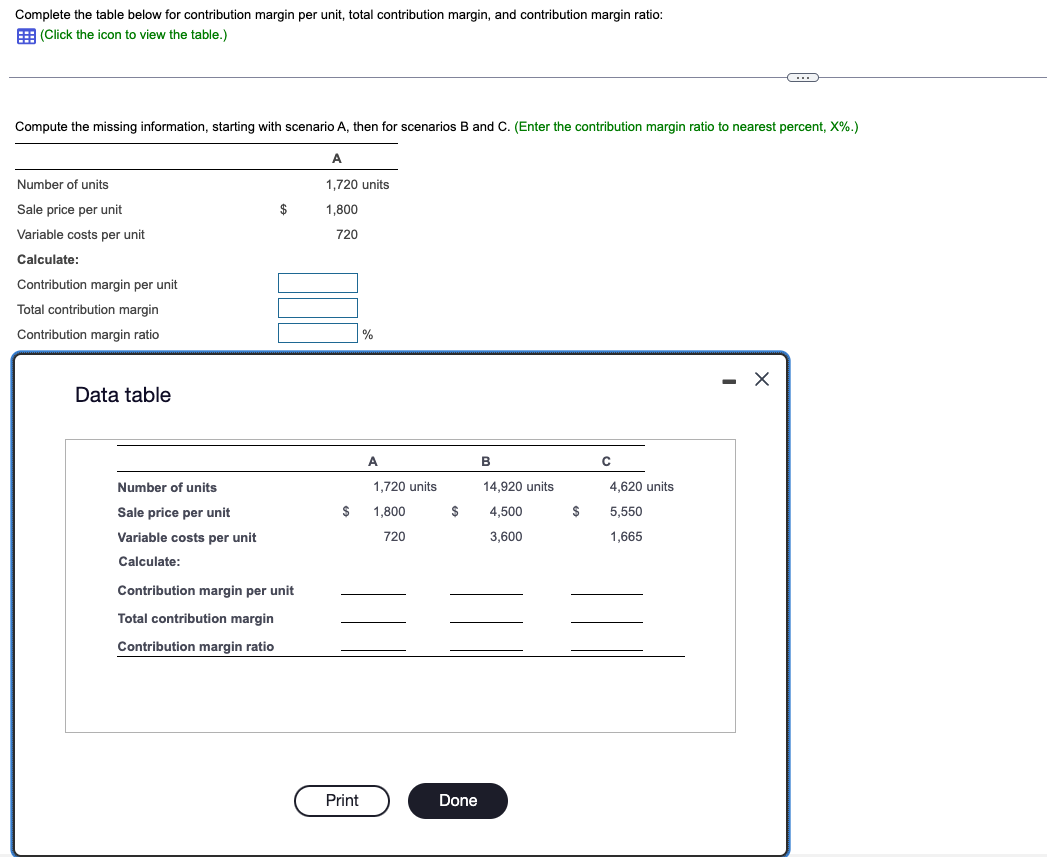Image resolution: width=1047 pixels, height=857 pixels.
Task: Select column B header in the Data table
Action: pyautogui.click(x=485, y=461)
